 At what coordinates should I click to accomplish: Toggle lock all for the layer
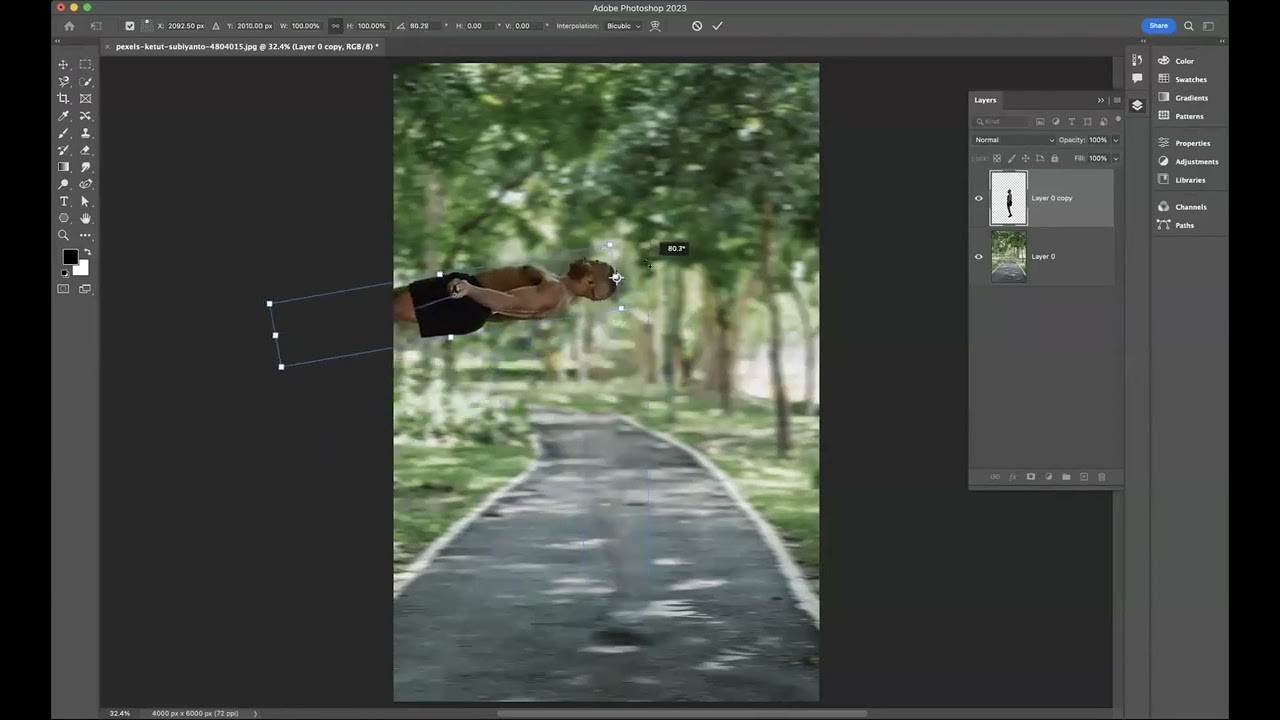pos(1054,158)
